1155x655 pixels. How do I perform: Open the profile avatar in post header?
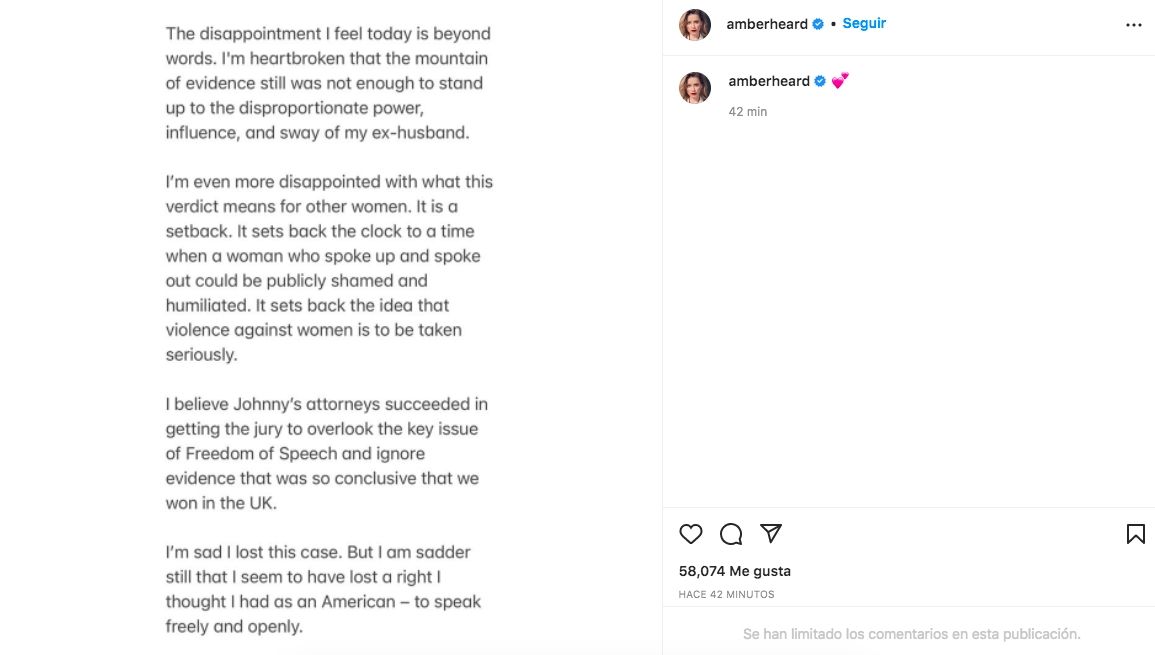[695, 25]
